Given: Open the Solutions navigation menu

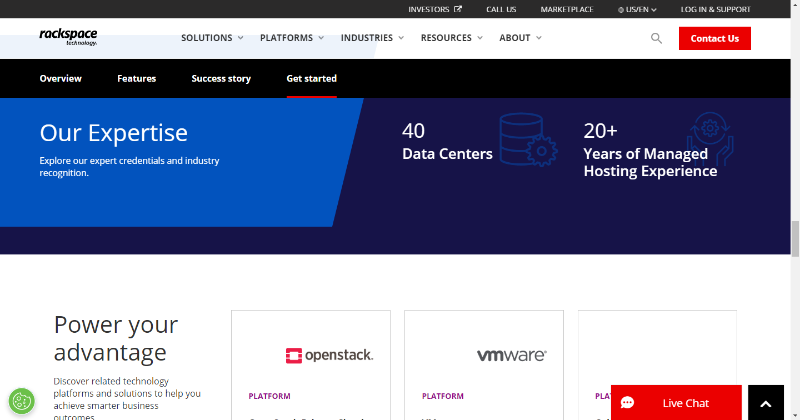Looking at the screenshot, I should pos(212,38).
